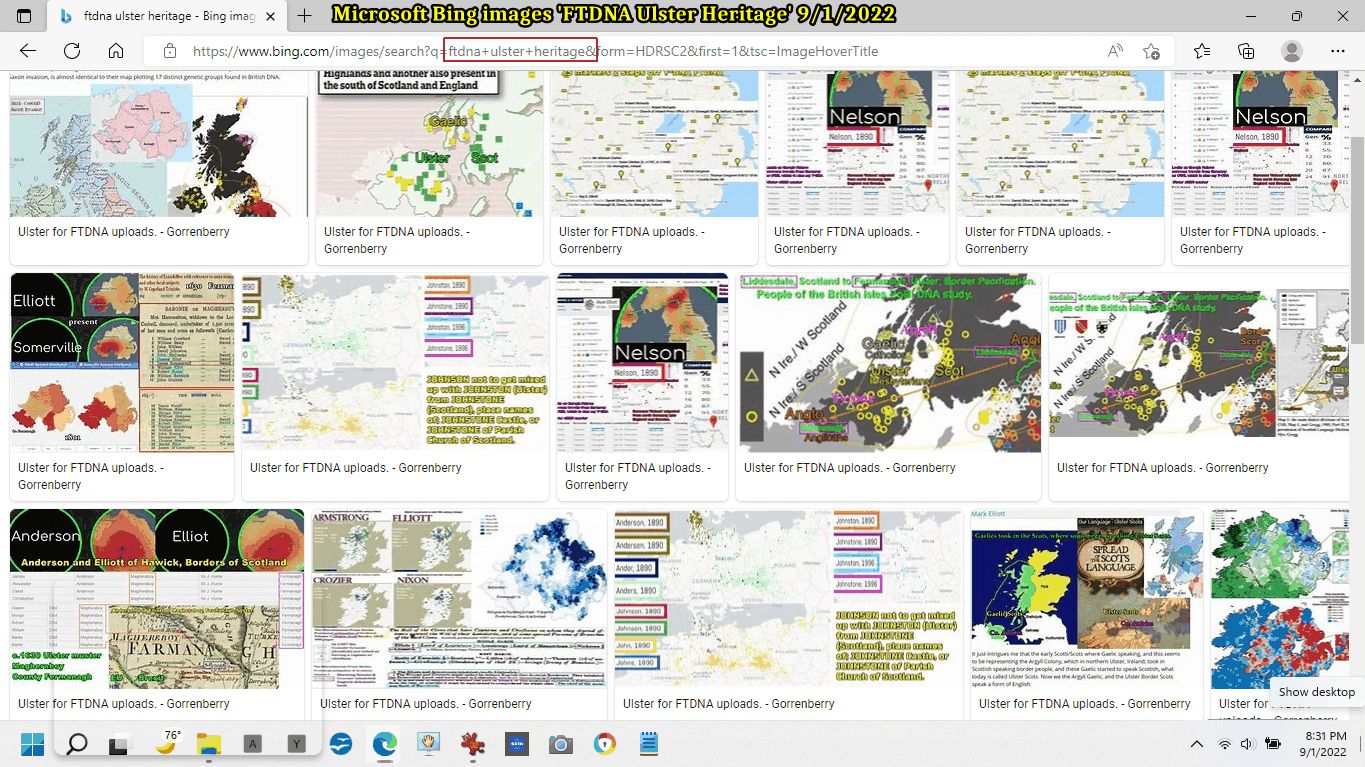1365x767 pixels.
Task: Close the ftdna ulster heritage tab
Action: pos(270,16)
